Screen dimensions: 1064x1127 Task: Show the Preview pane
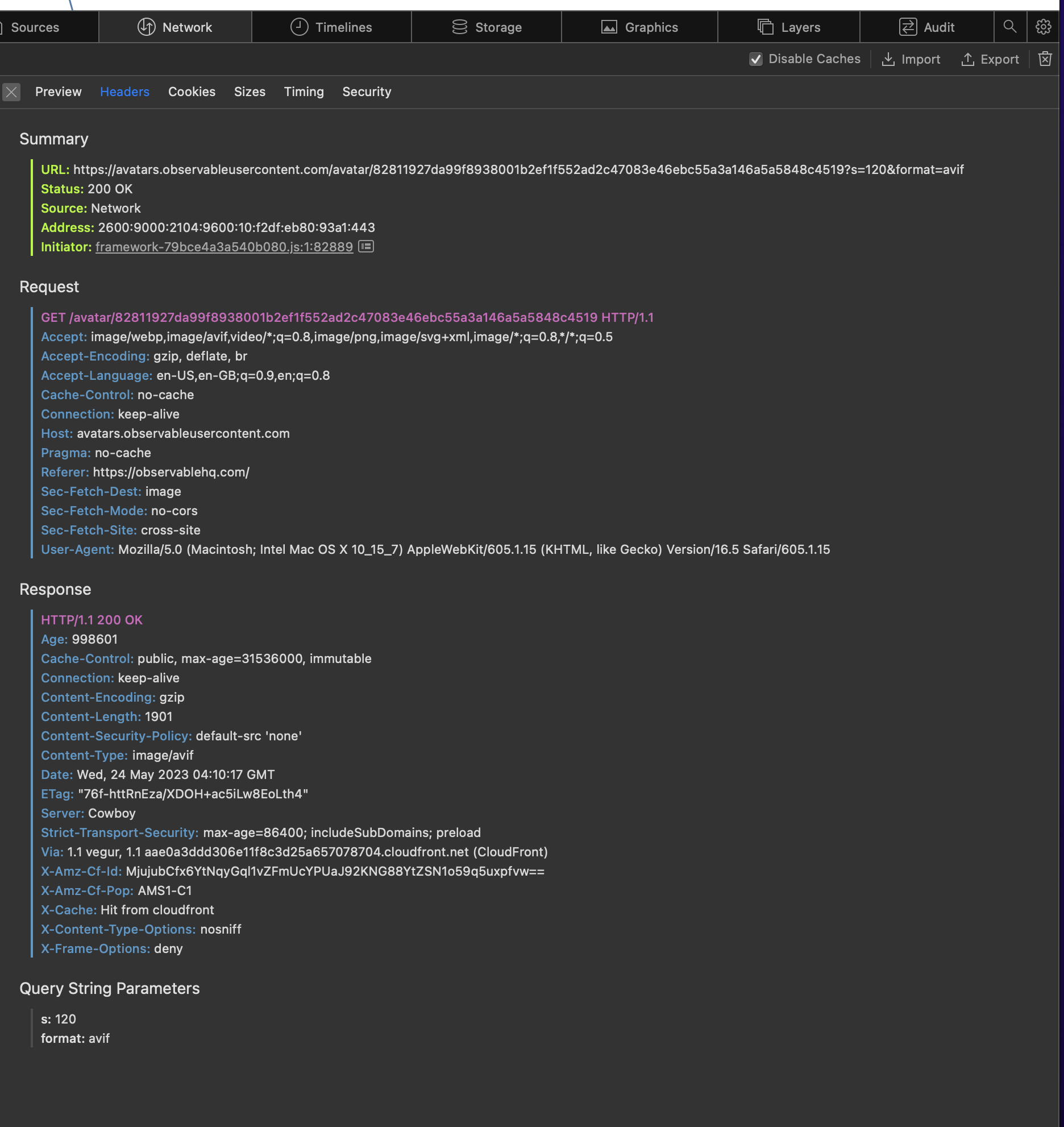coord(58,92)
